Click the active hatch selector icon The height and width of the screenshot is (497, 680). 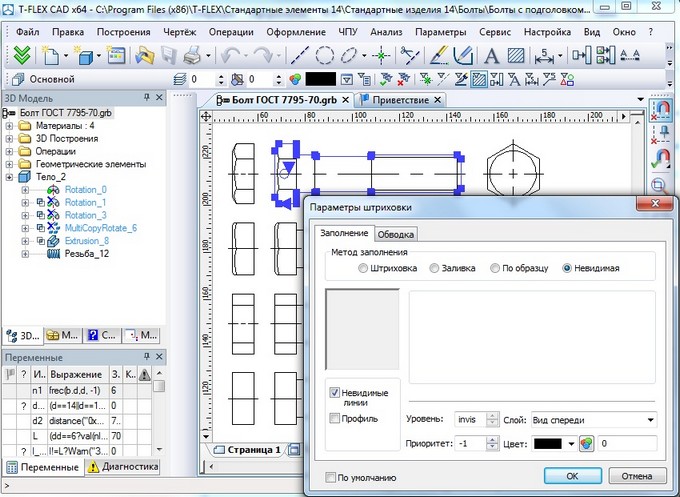[479, 79]
